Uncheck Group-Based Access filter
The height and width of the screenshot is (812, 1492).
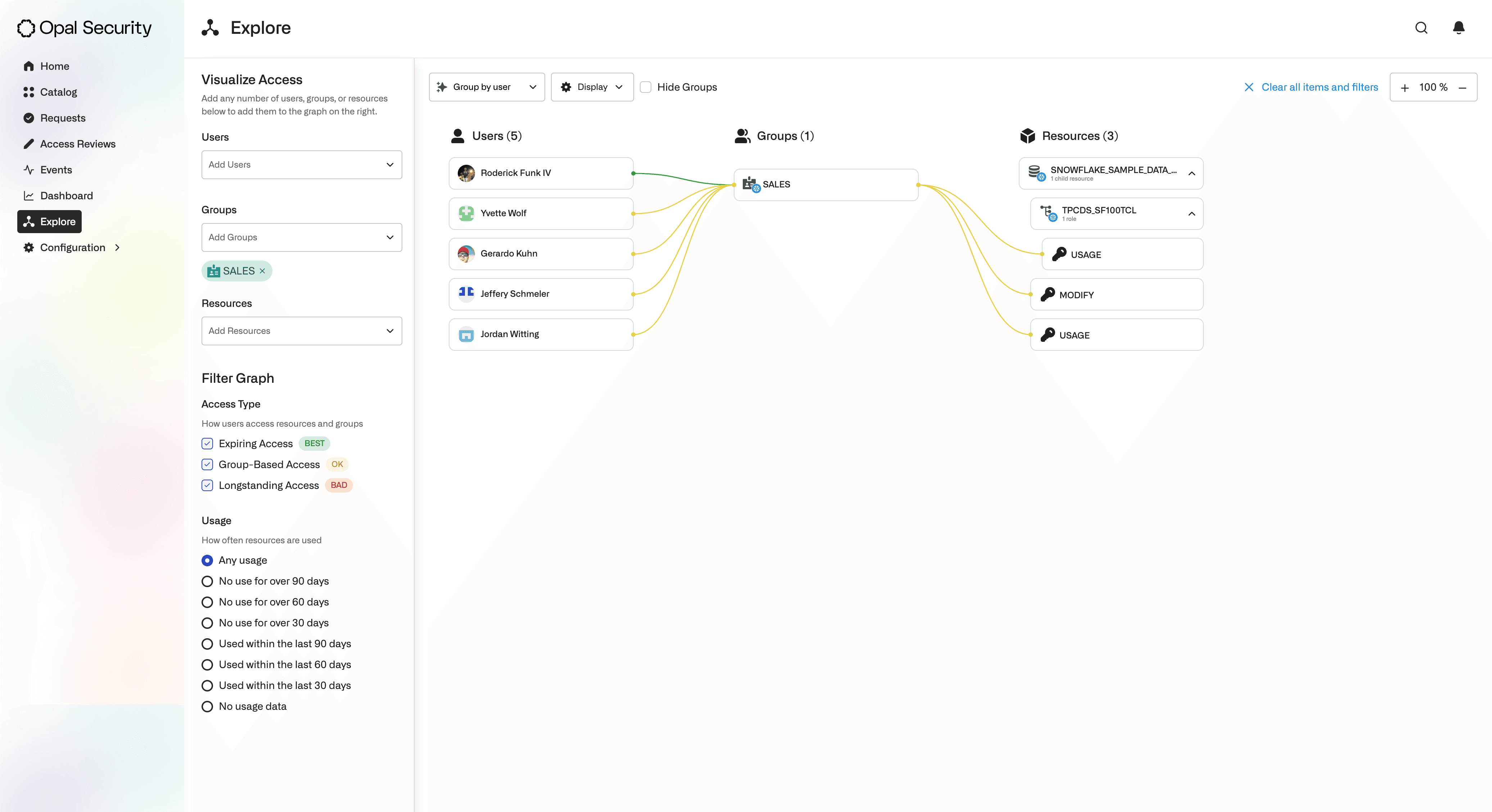(207, 464)
